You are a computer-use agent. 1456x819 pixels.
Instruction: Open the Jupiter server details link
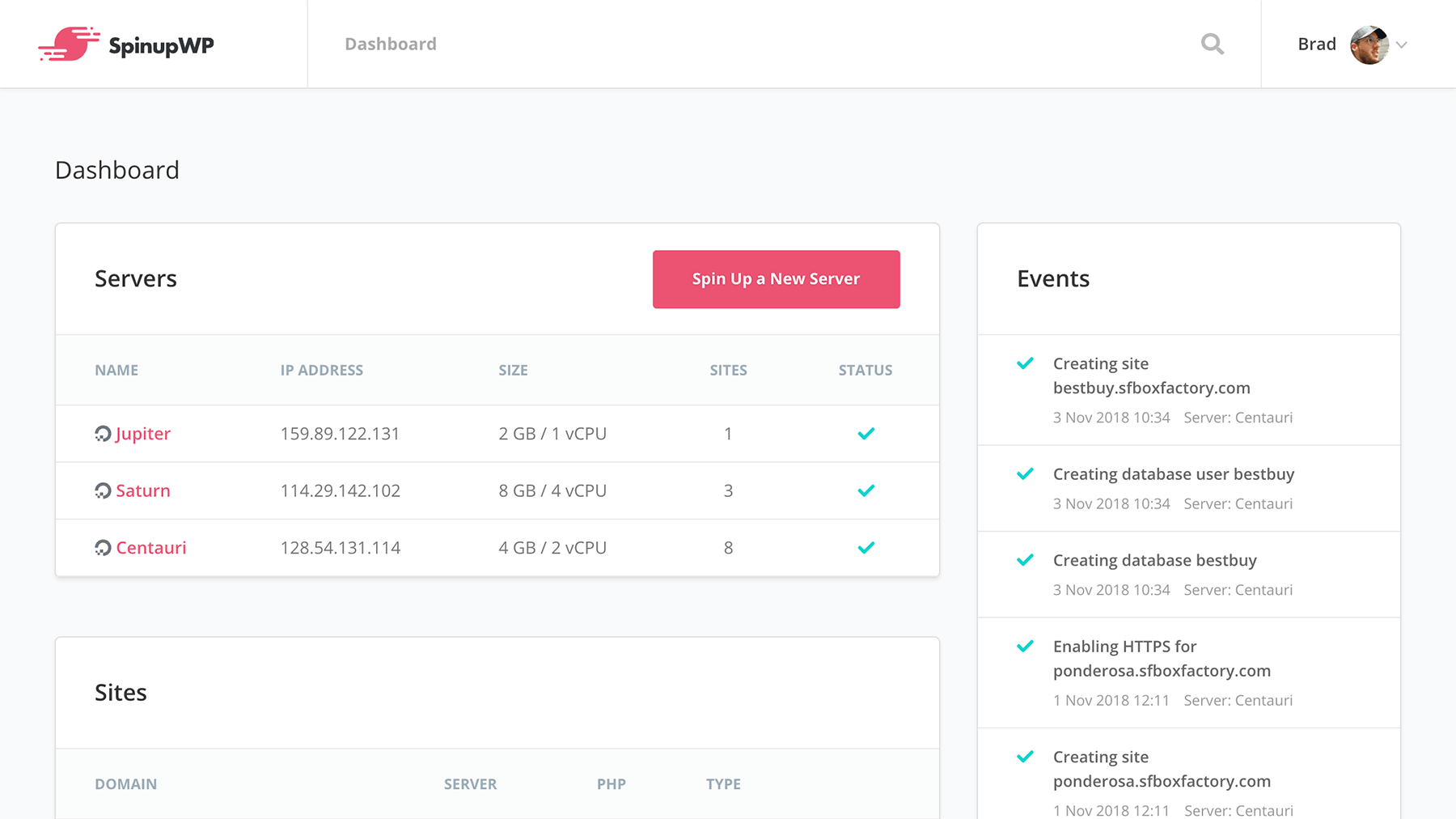click(142, 433)
